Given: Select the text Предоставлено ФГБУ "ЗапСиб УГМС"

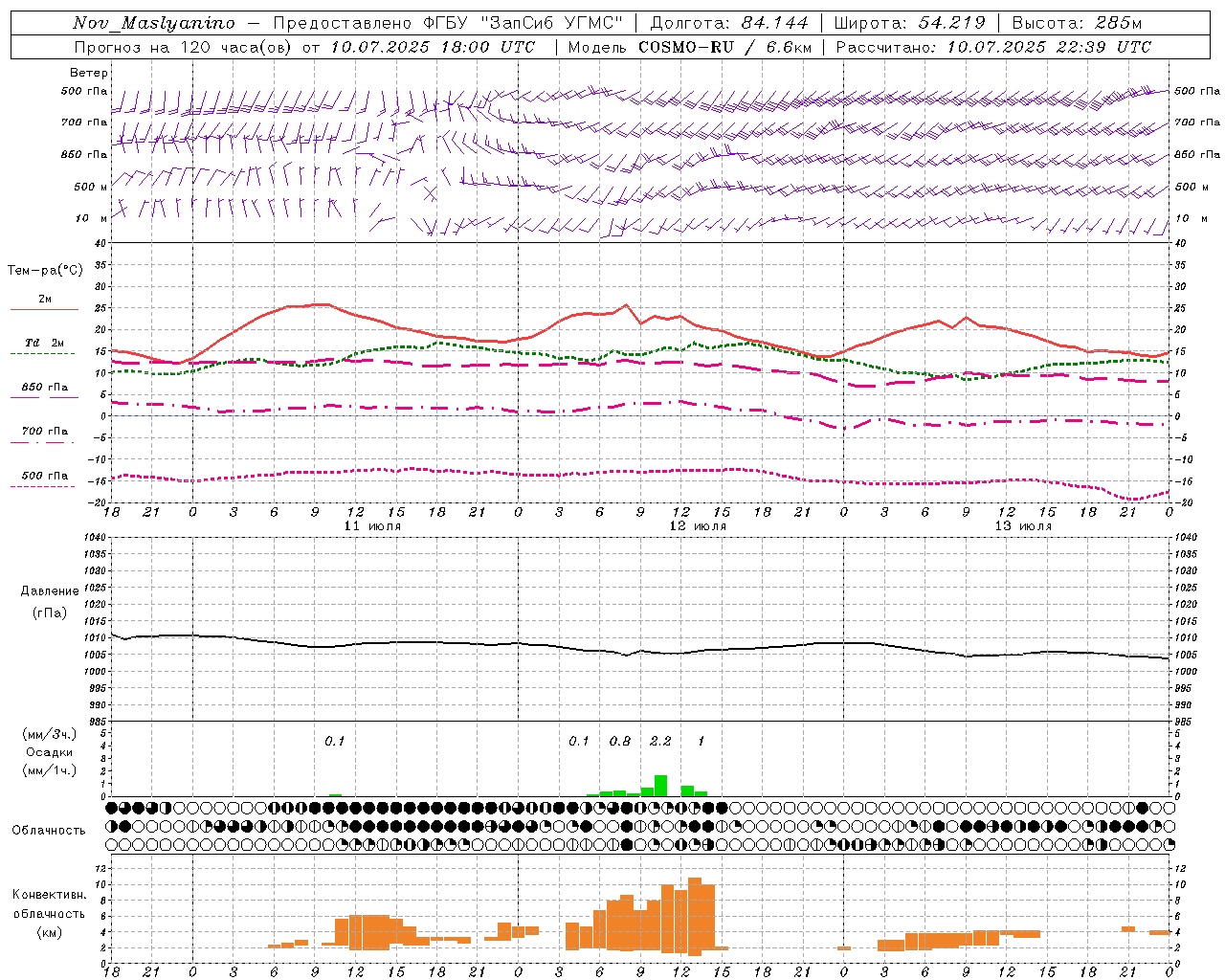Looking at the screenshot, I should [448, 23].
